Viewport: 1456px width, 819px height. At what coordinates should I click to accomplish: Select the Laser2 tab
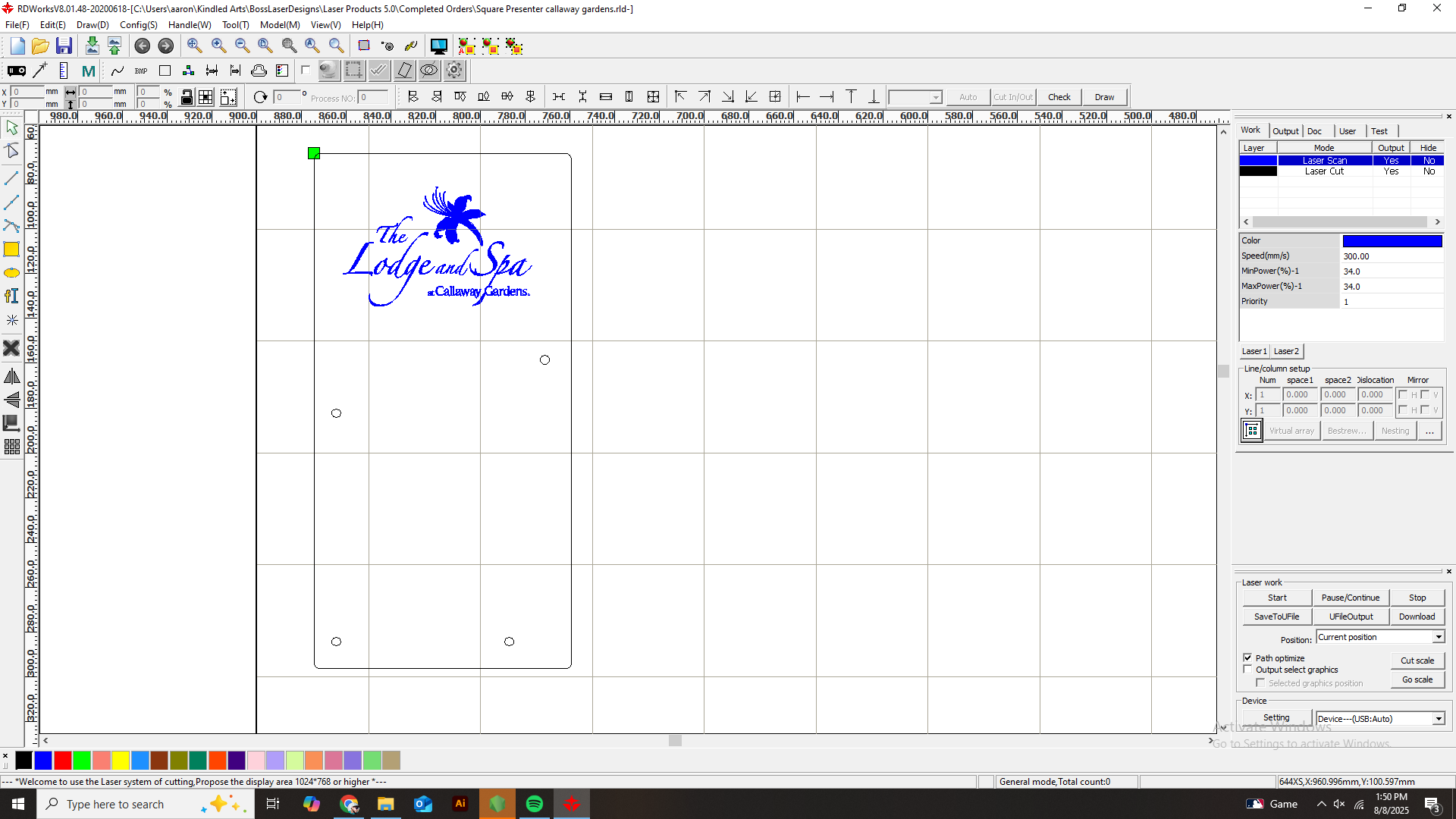pyautogui.click(x=1286, y=351)
